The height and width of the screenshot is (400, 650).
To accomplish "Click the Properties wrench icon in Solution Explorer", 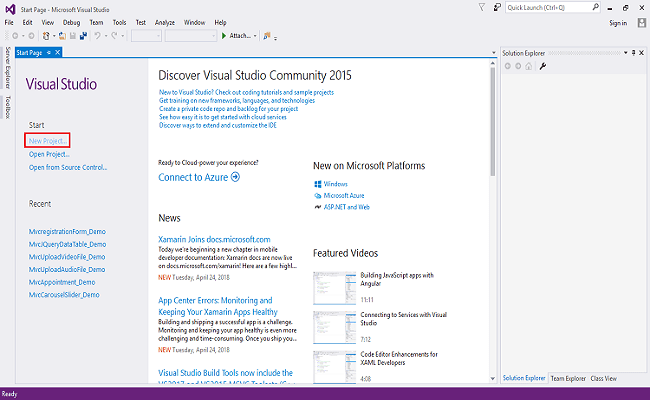I will (543, 66).
